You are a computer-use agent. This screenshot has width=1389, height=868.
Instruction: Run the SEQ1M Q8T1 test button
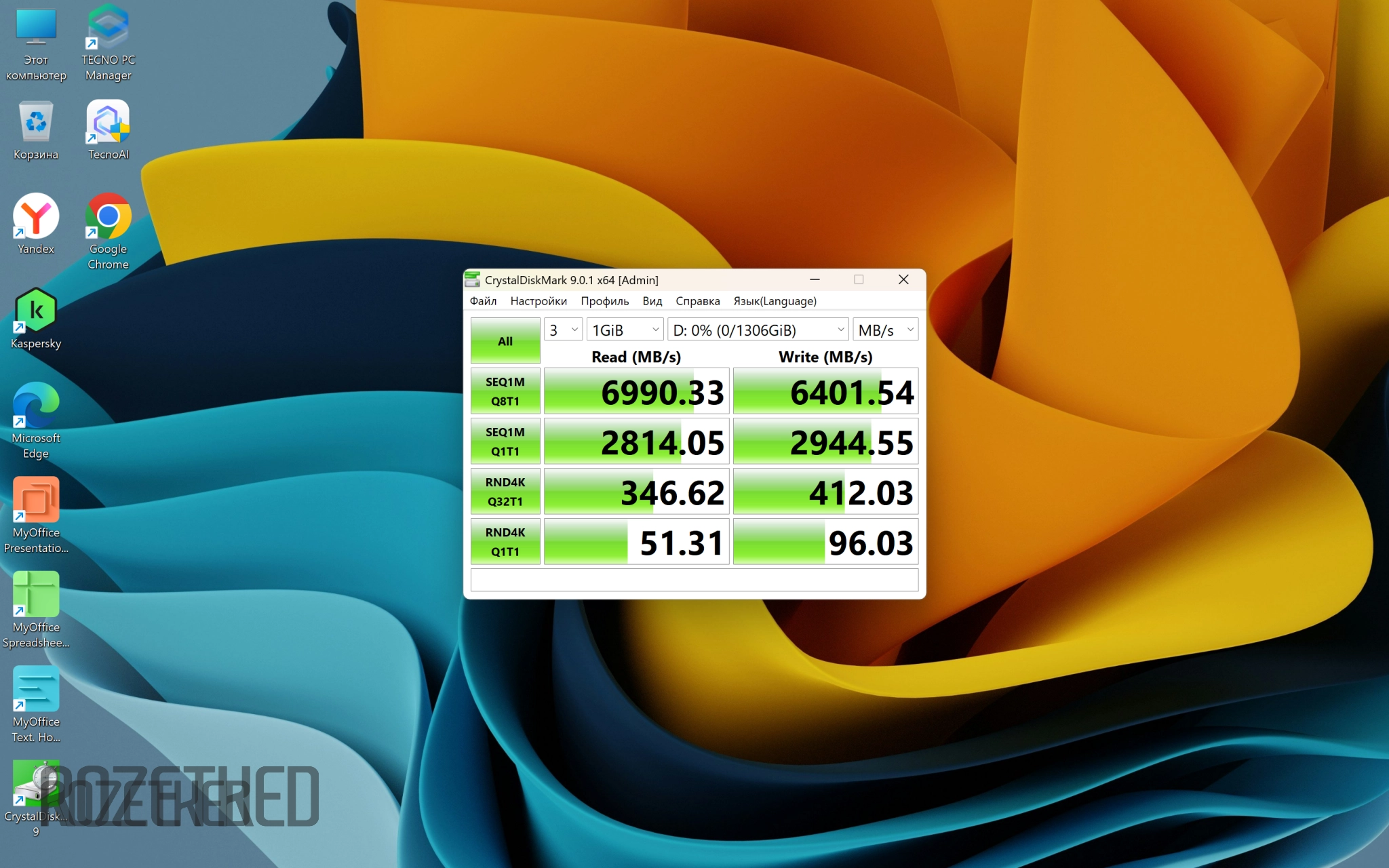pyautogui.click(x=505, y=391)
